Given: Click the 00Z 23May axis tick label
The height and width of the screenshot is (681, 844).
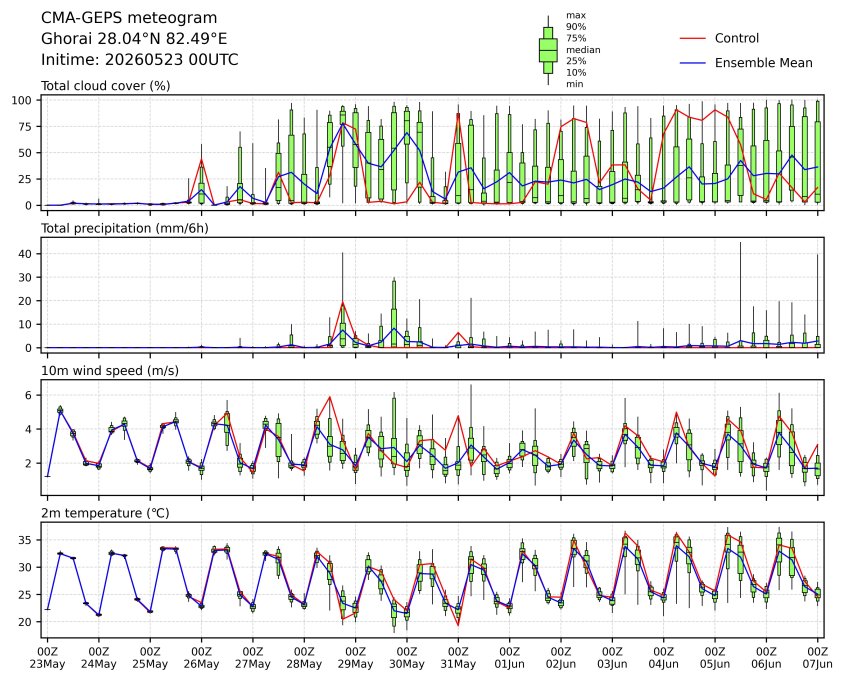Looking at the screenshot, I should (47, 657).
